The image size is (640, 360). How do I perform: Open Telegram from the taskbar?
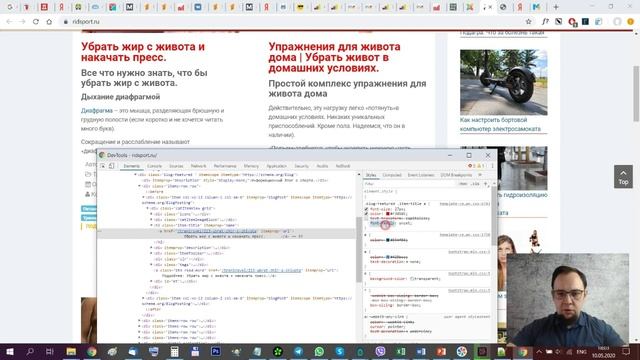point(298,352)
